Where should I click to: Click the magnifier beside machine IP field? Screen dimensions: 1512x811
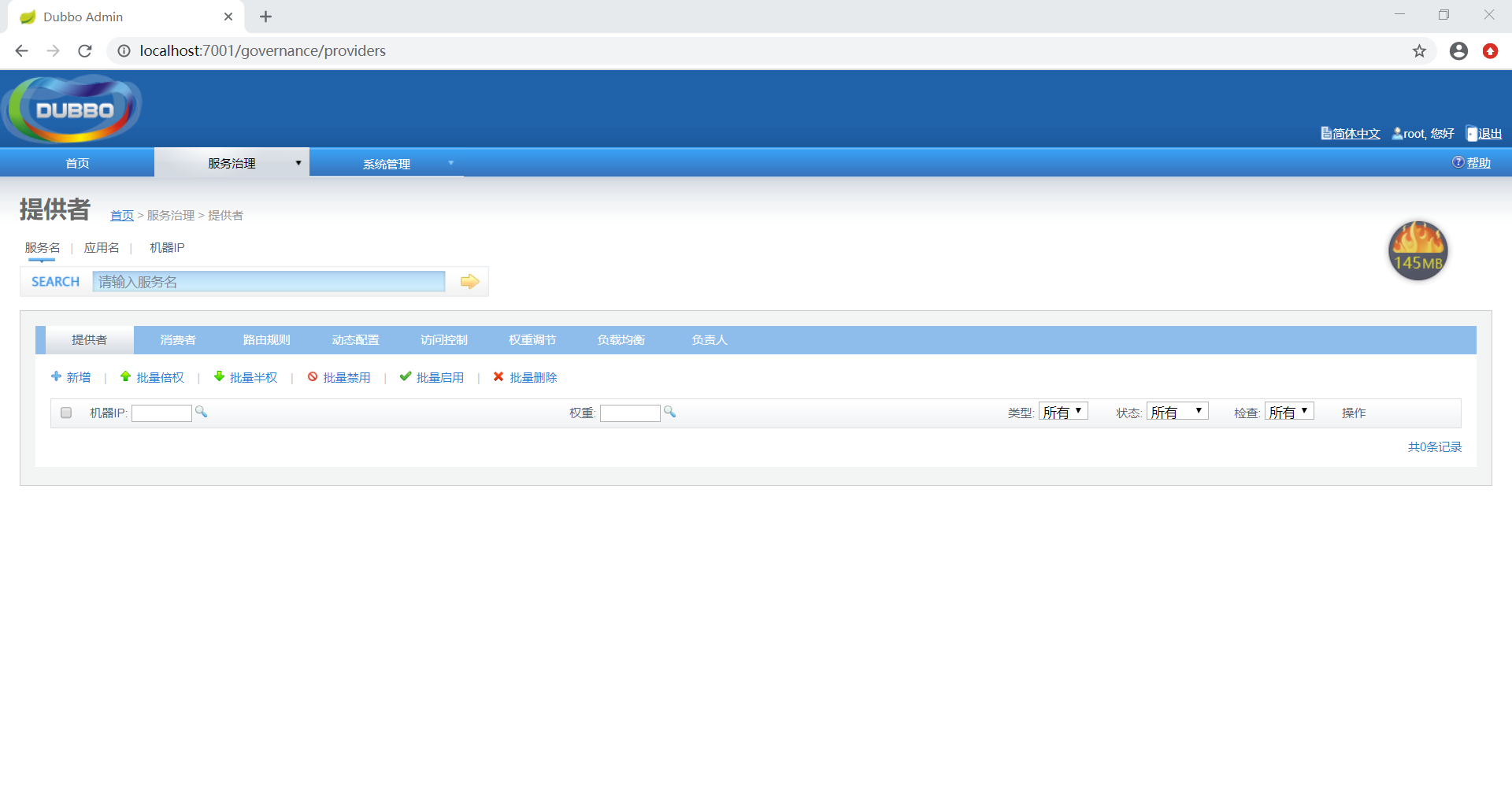(x=201, y=412)
